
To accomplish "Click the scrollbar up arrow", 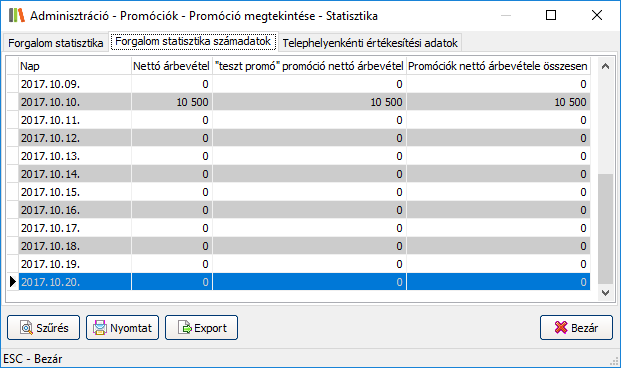I will tap(605, 66).
